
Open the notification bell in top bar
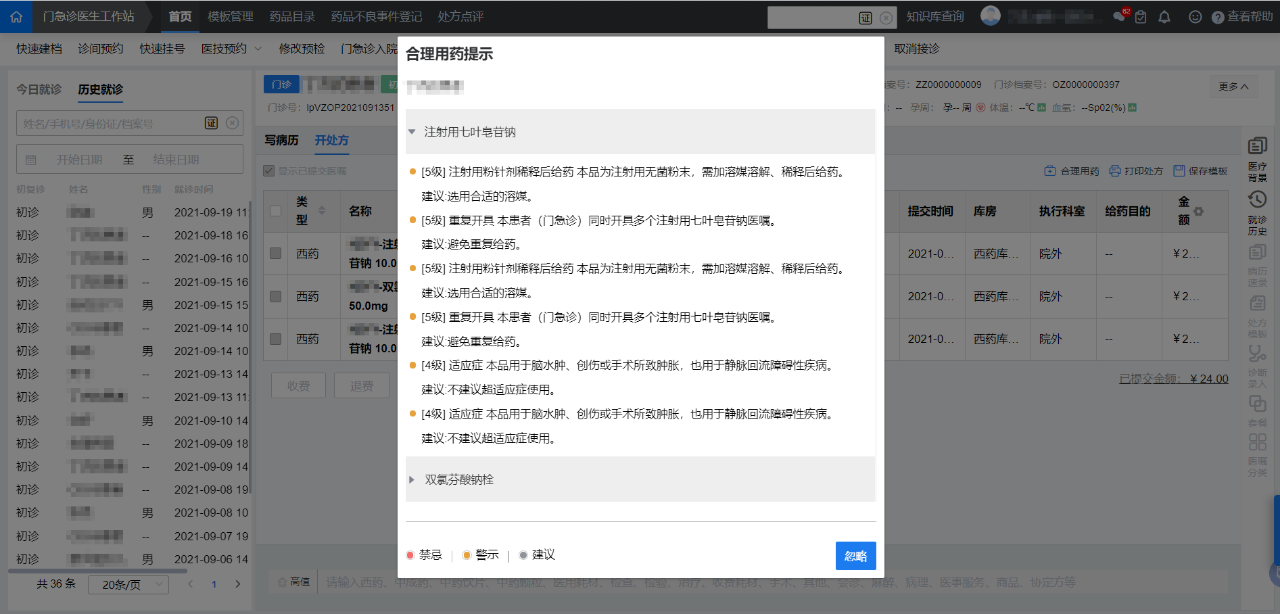pos(1163,16)
